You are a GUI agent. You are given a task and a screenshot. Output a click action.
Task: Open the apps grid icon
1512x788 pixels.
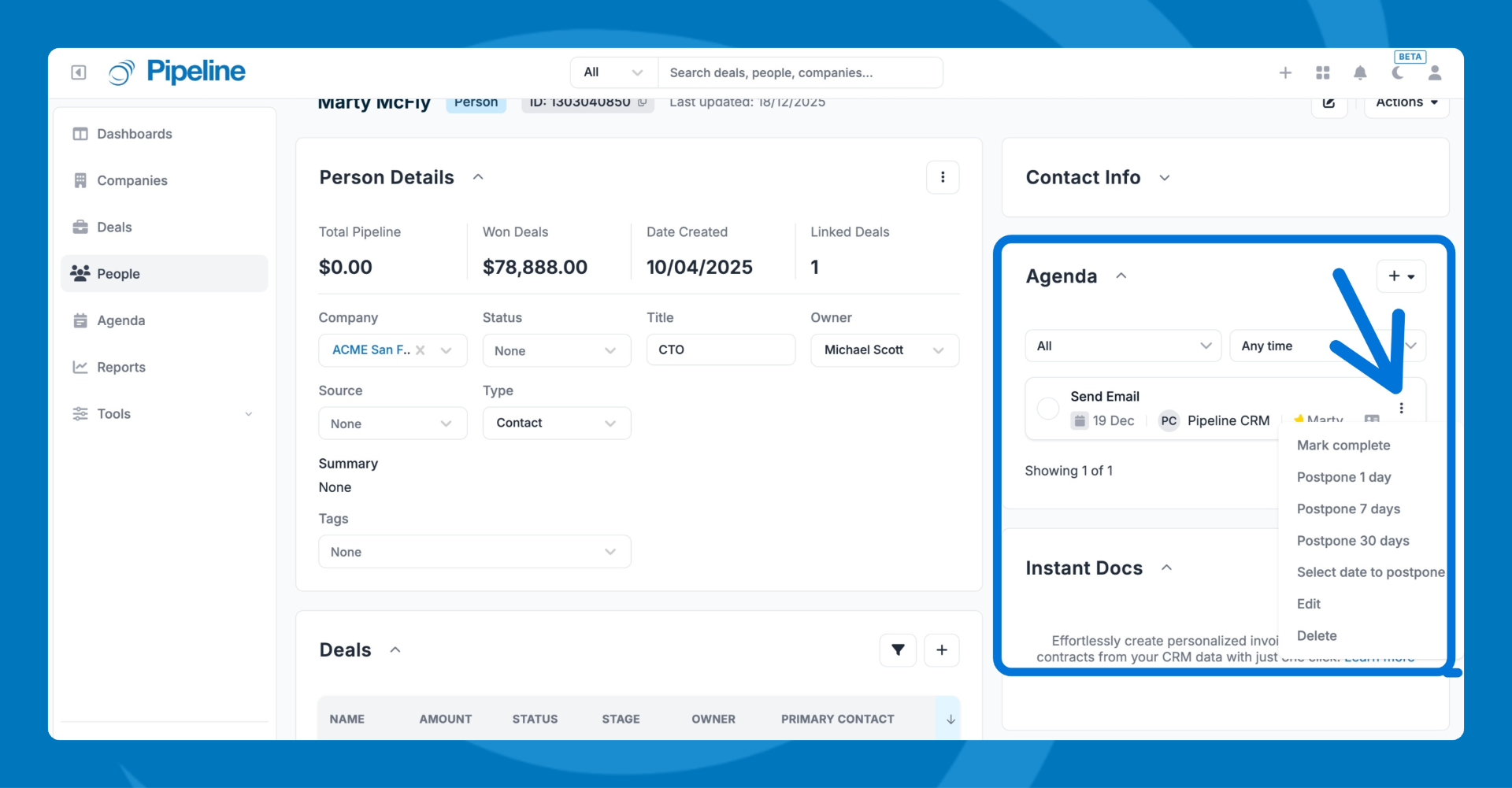[1323, 72]
